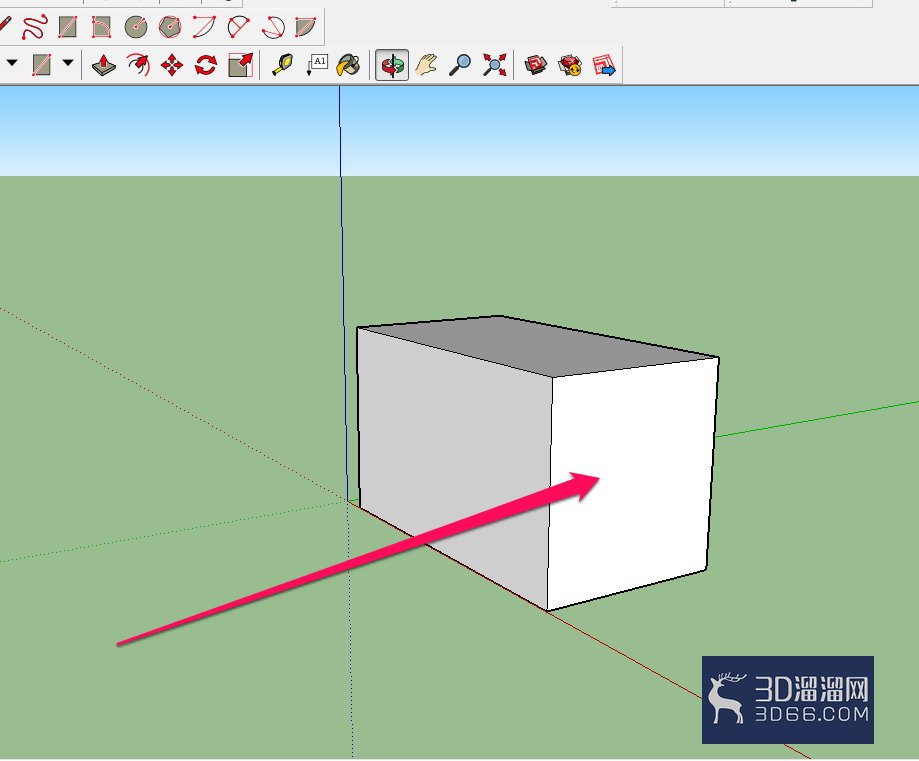
Task: Select the Rectangle tool in top row
Action: pyautogui.click(x=67, y=27)
